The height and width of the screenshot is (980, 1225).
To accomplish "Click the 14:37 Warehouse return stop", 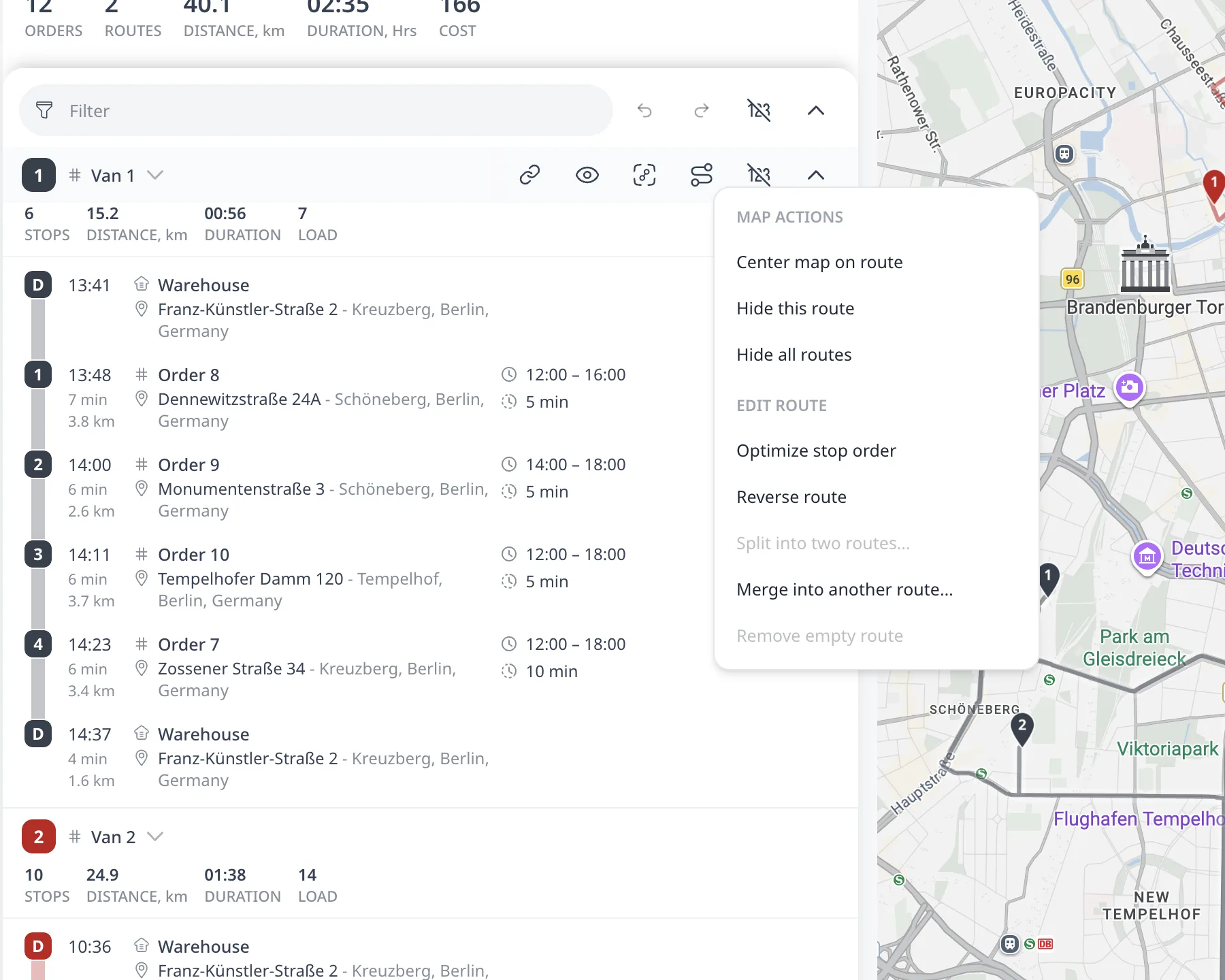I will (x=203, y=734).
